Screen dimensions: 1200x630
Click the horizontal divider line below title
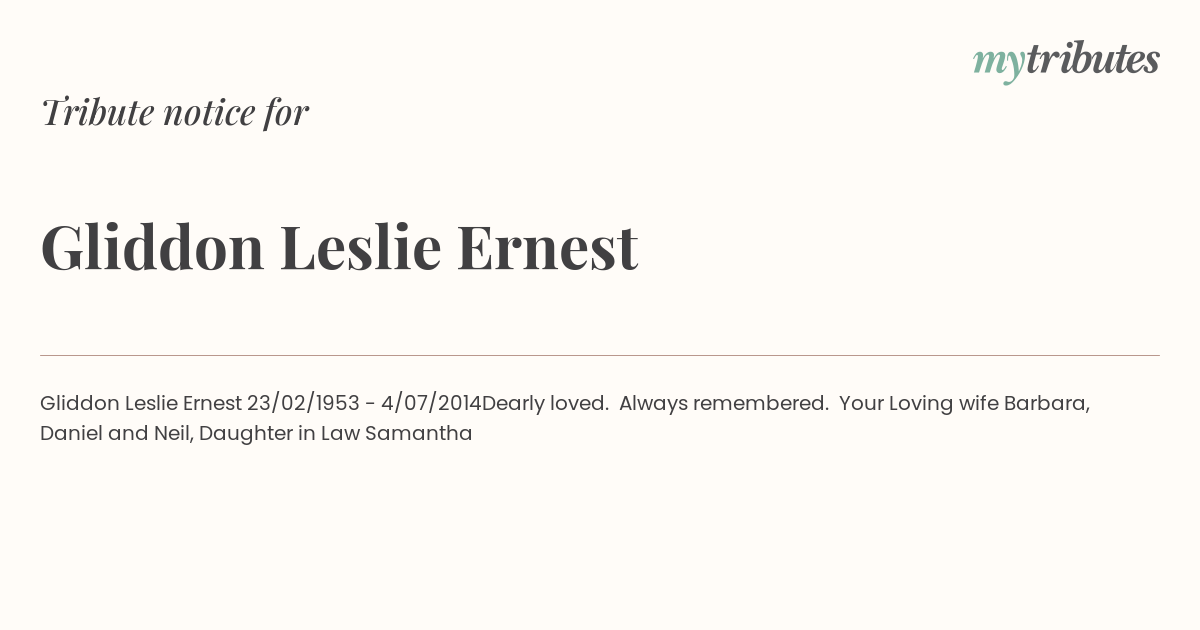click(x=600, y=355)
